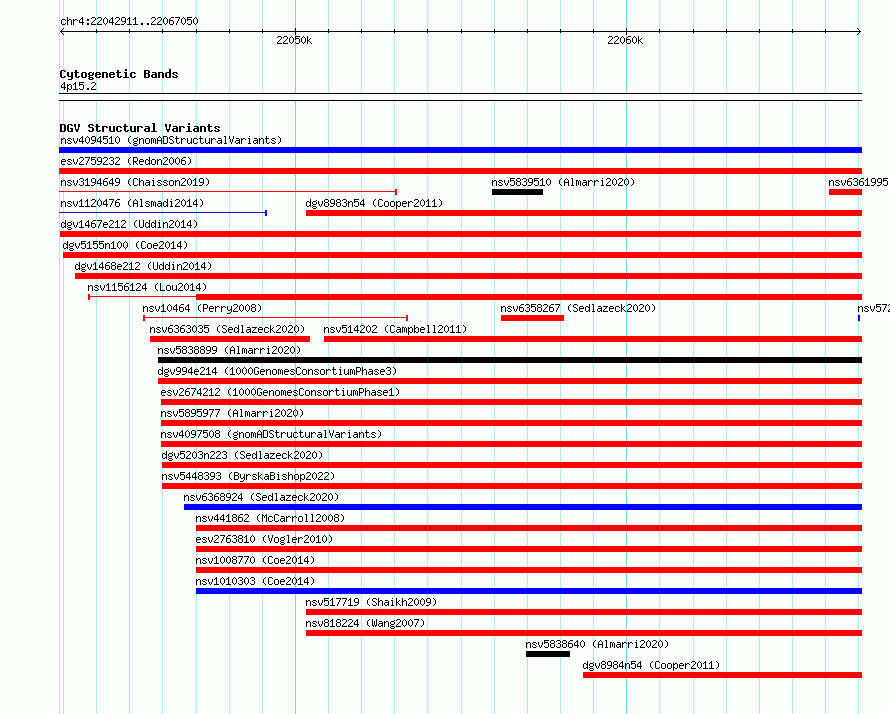Click the 22050k ruler position label
This screenshot has width=890, height=714.
click(294, 40)
